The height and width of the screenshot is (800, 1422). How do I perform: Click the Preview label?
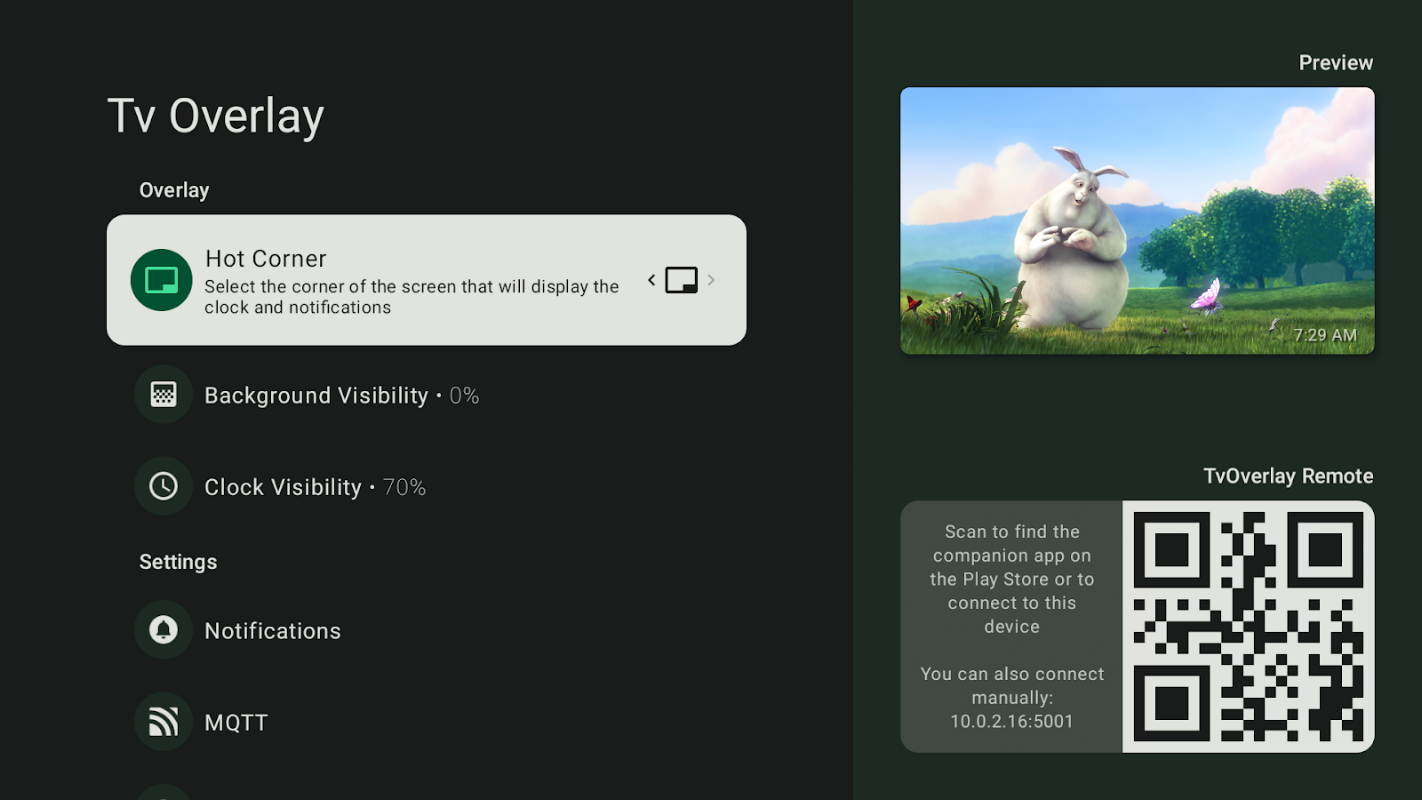[x=1336, y=63]
